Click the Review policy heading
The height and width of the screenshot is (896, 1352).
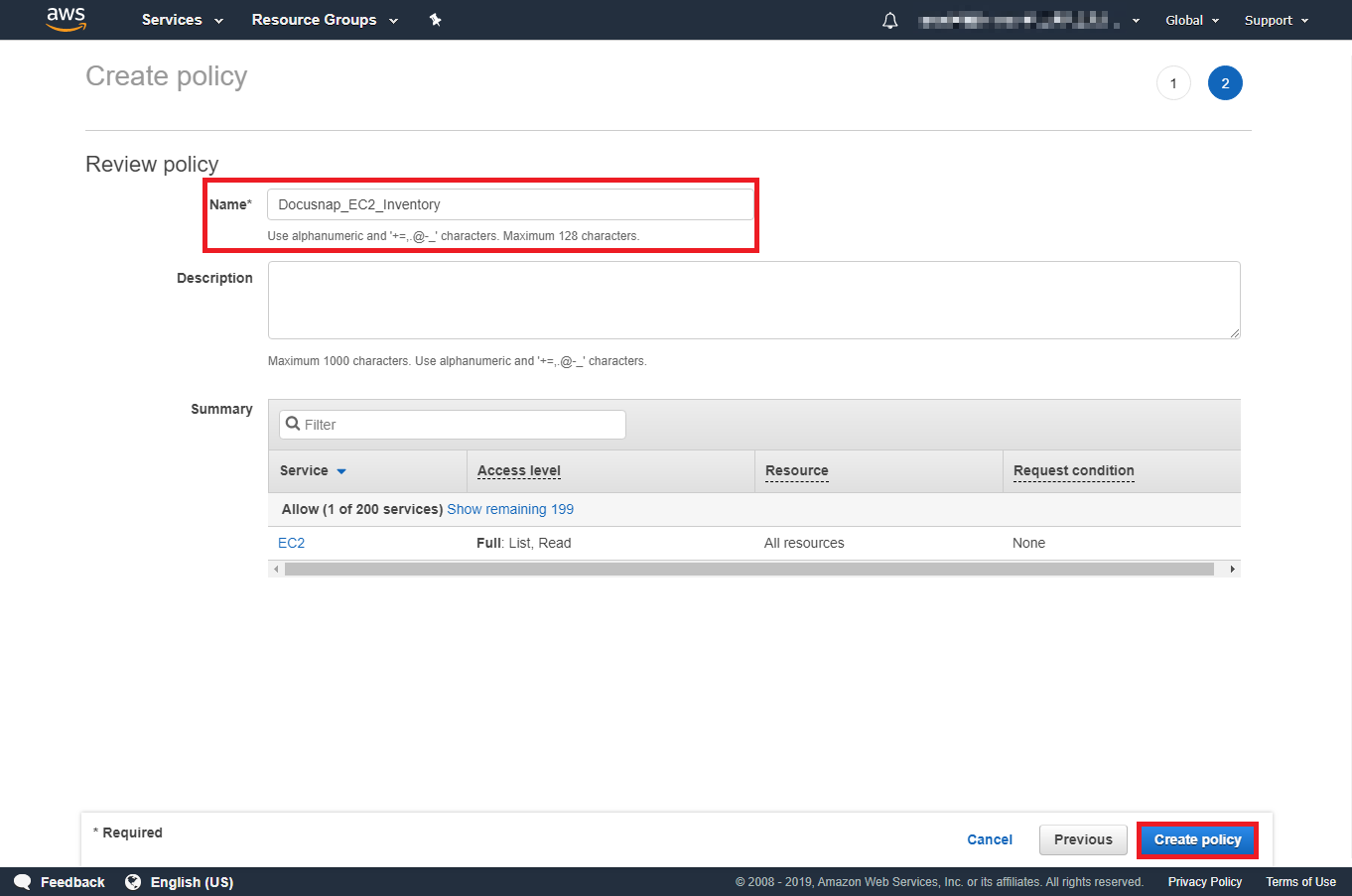click(x=152, y=164)
